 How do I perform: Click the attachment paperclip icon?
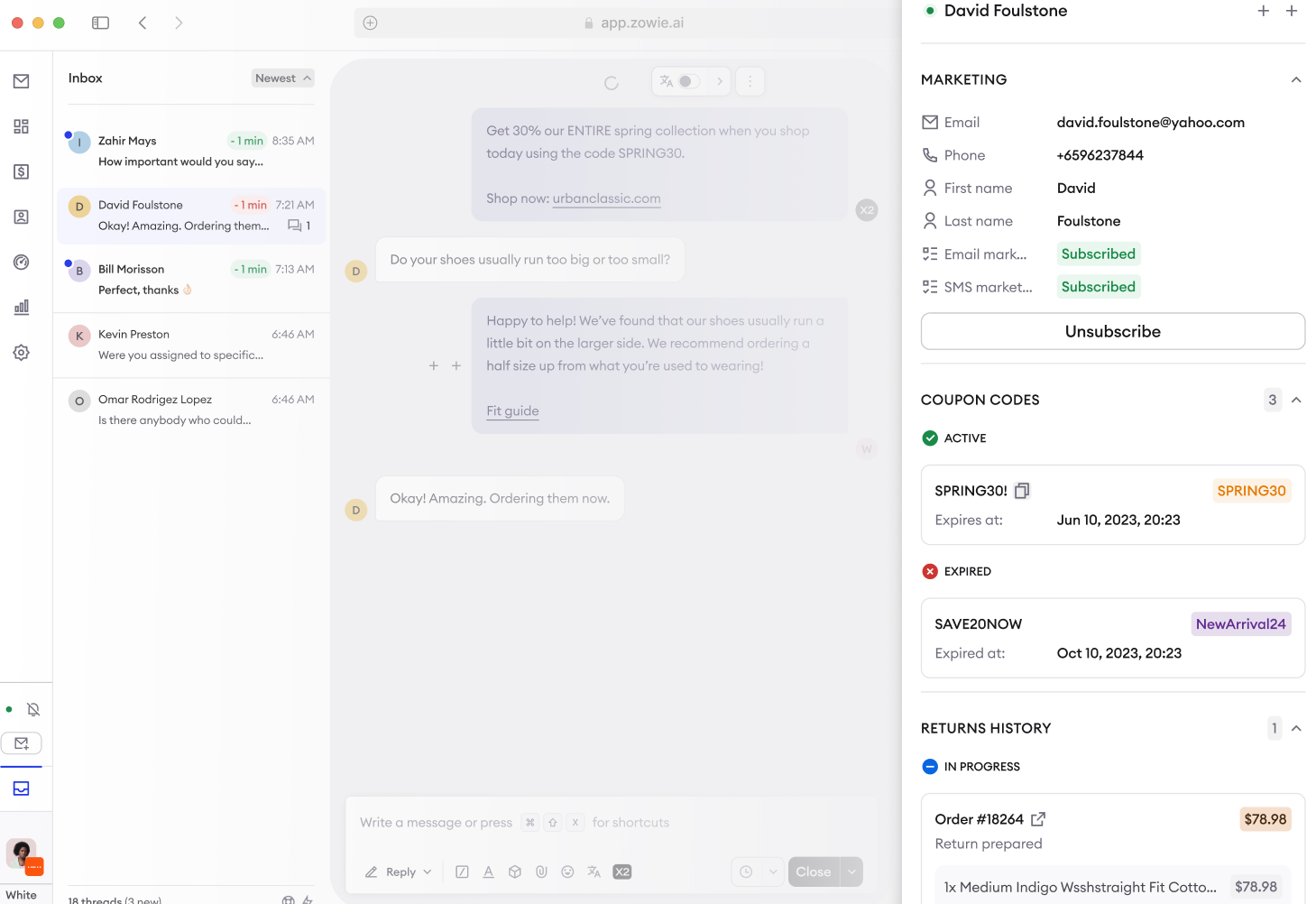(x=541, y=872)
